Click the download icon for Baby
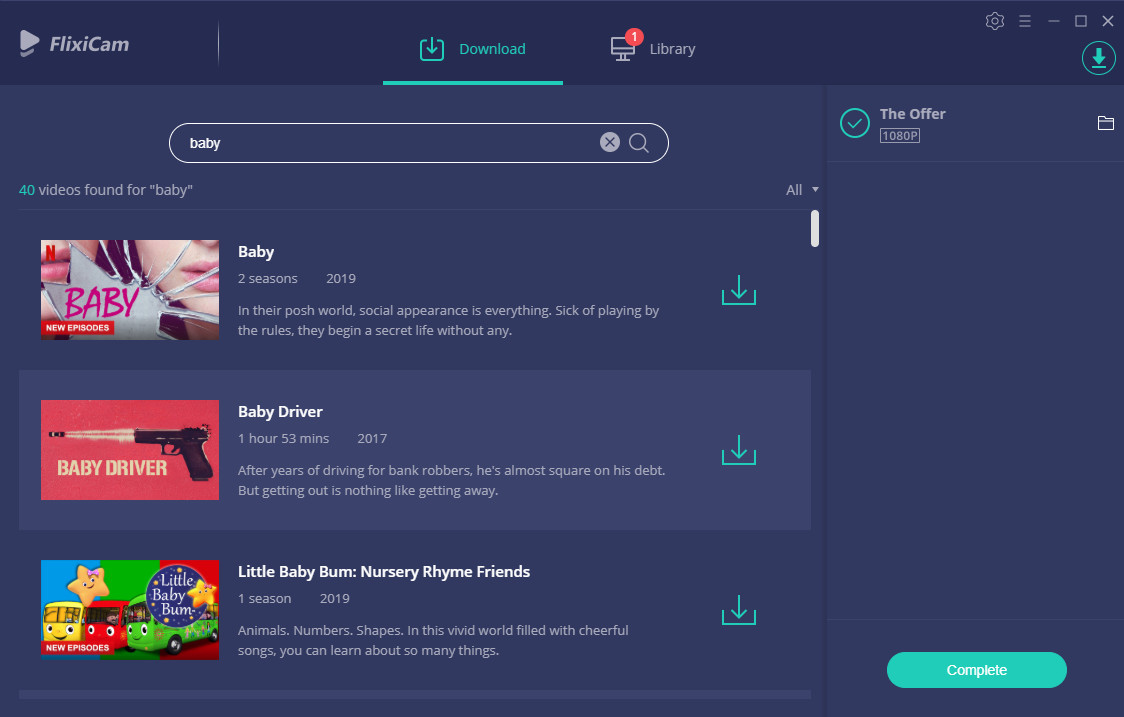1124x717 pixels. point(738,290)
